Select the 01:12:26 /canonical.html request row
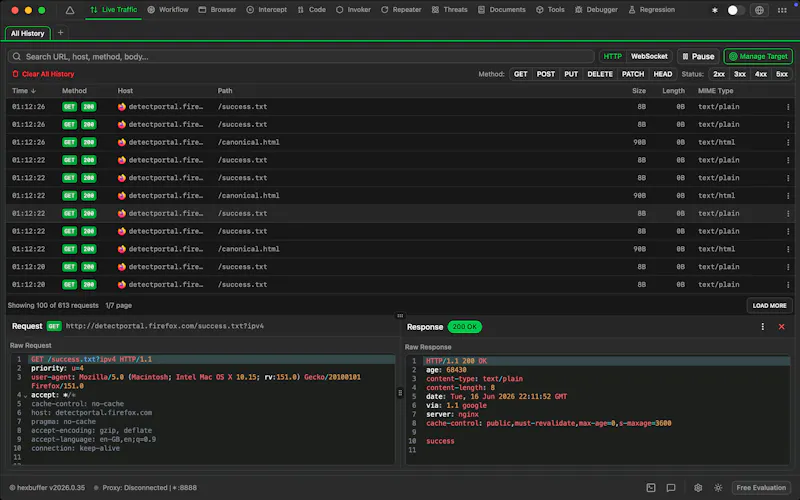The height and width of the screenshot is (500, 800). coord(400,142)
